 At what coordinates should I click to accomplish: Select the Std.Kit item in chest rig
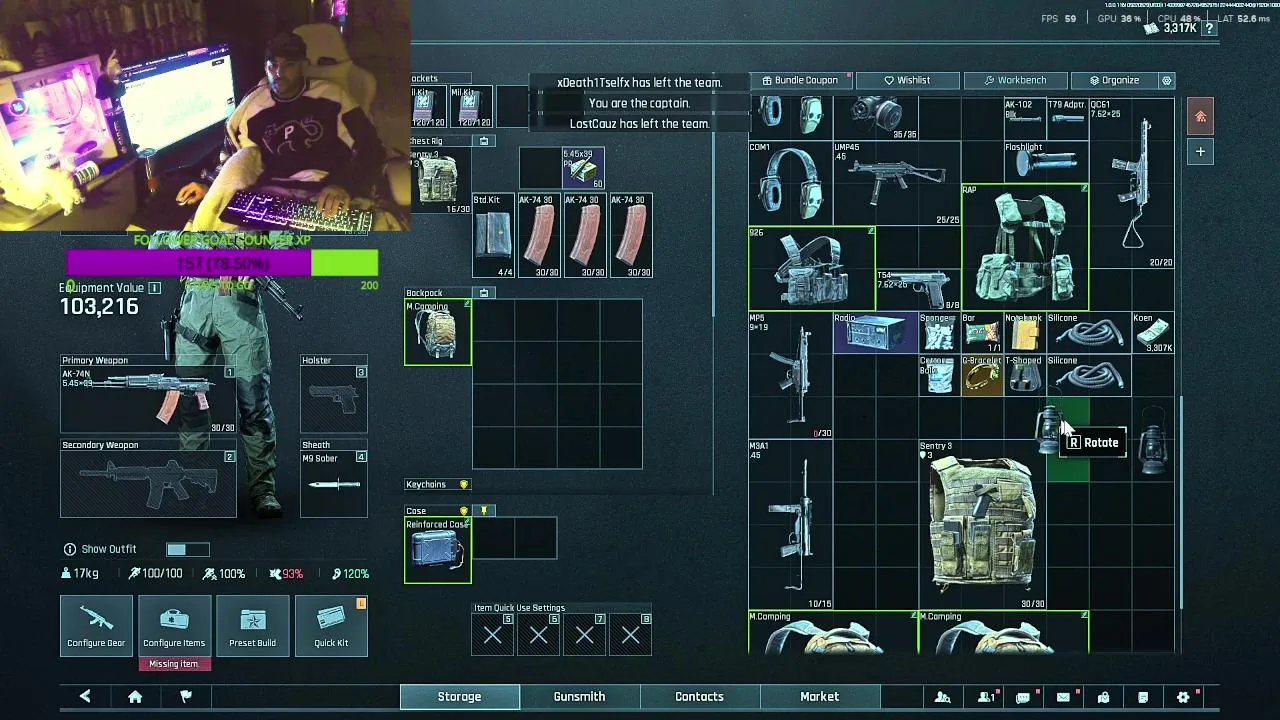coord(493,236)
